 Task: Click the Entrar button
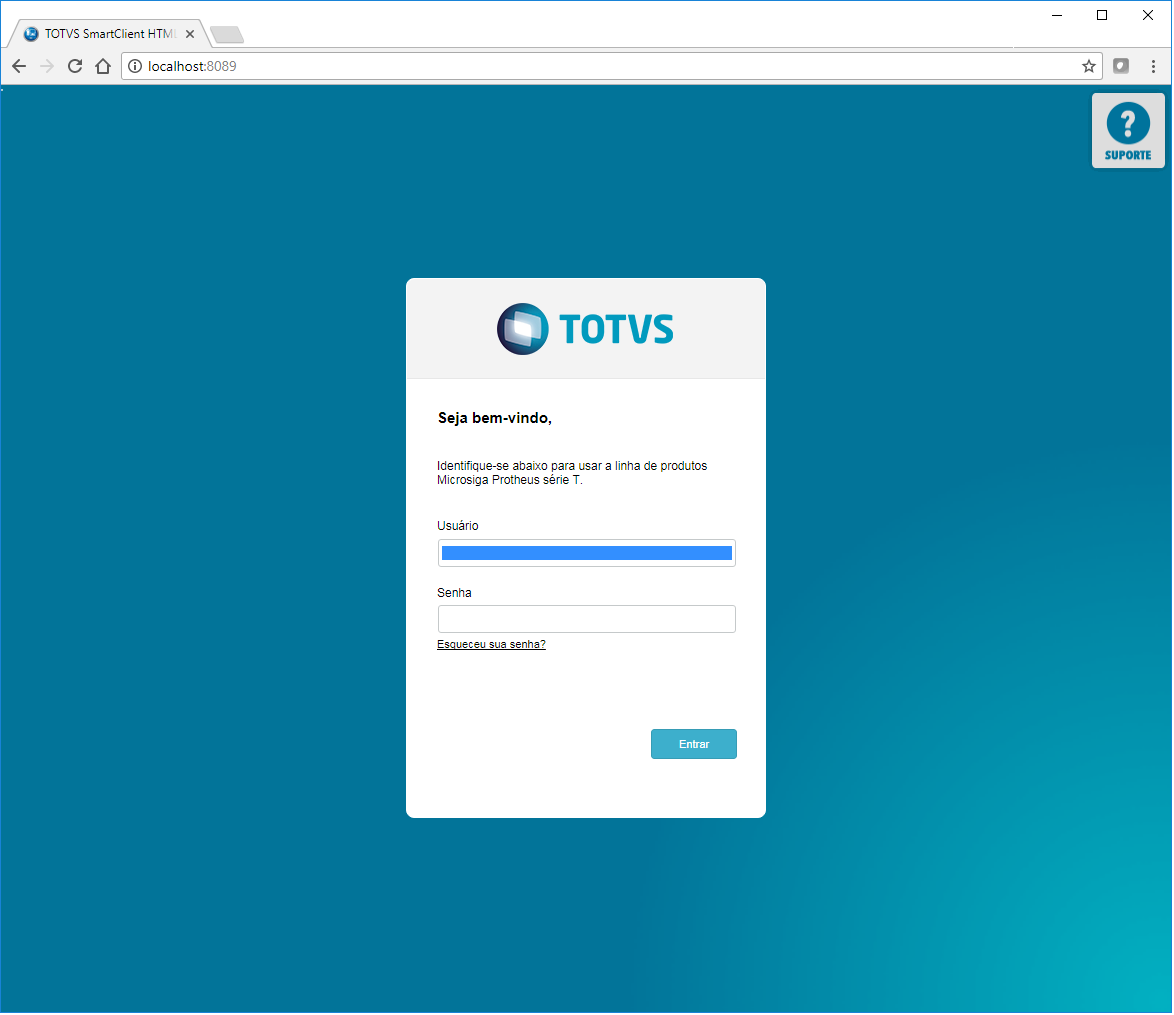coord(694,744)
